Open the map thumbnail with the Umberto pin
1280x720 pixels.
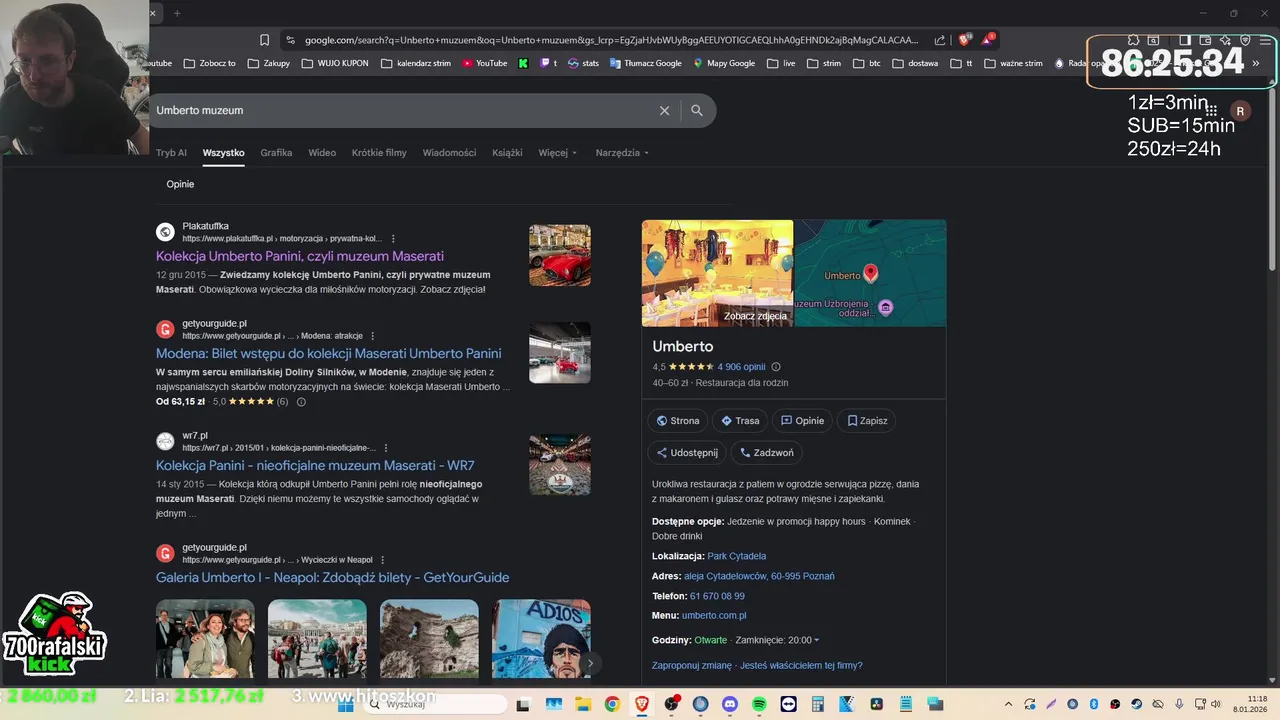[x=870, y=273]
